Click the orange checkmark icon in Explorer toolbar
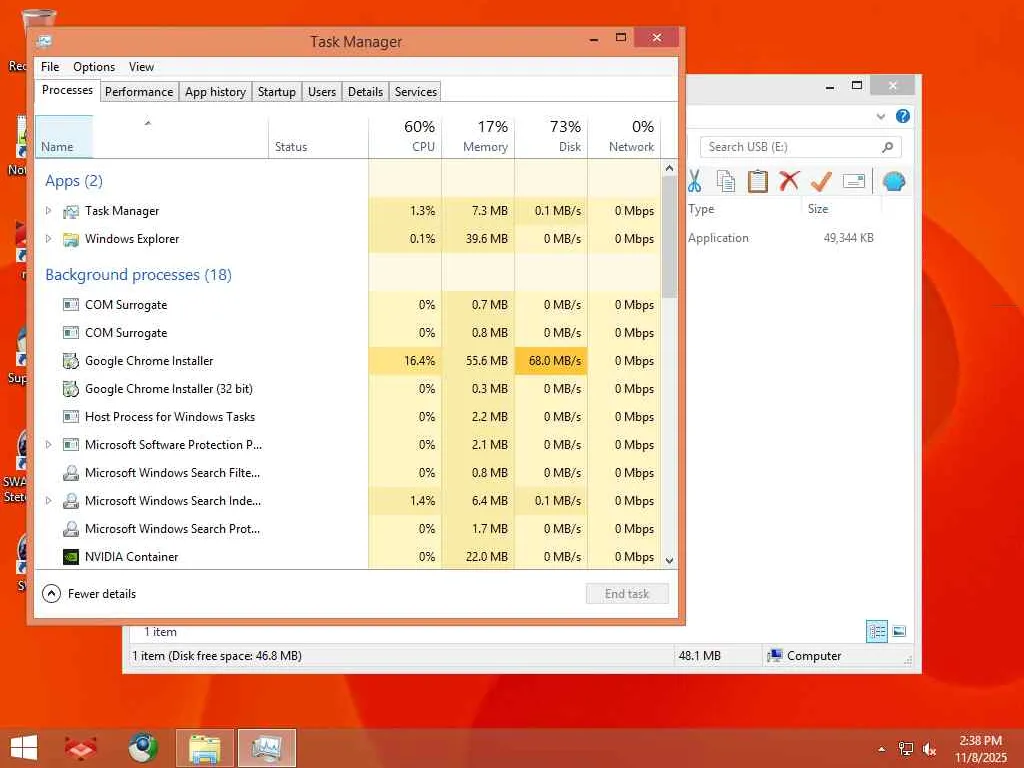This screenshot has height=768, width=1024. tap(821, 181)
